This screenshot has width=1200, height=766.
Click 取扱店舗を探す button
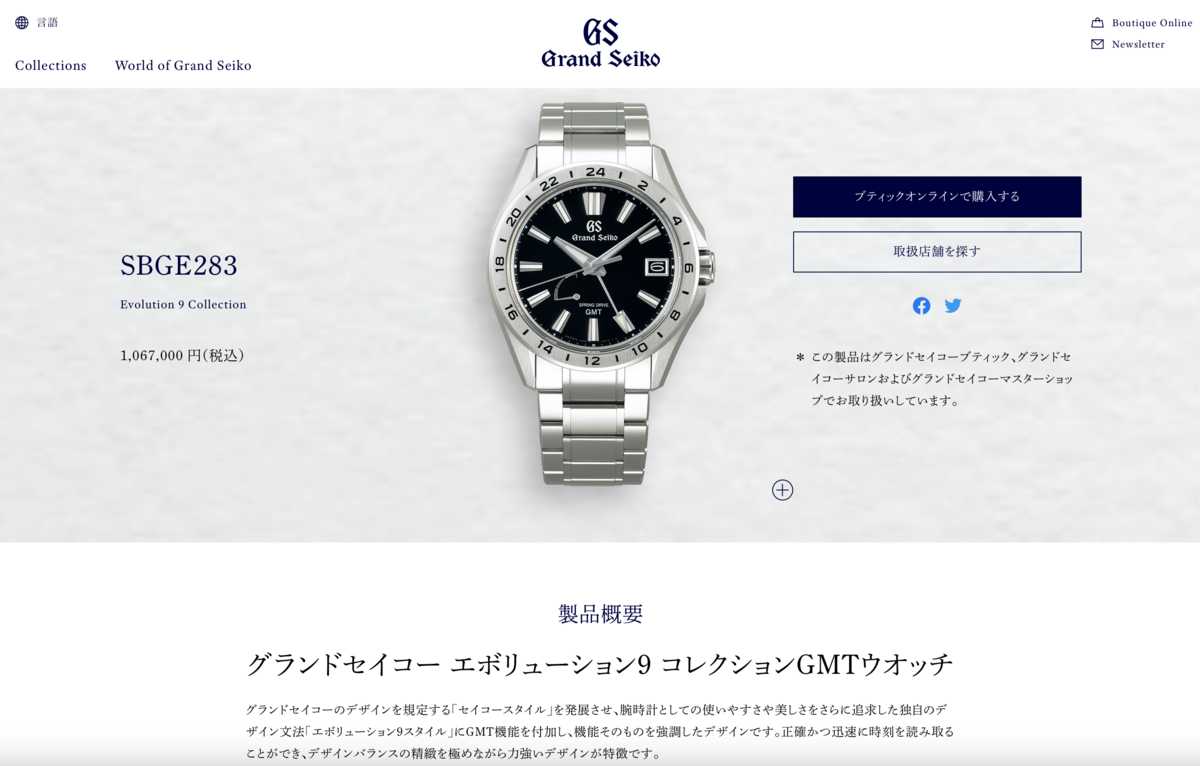pos(937,252)
